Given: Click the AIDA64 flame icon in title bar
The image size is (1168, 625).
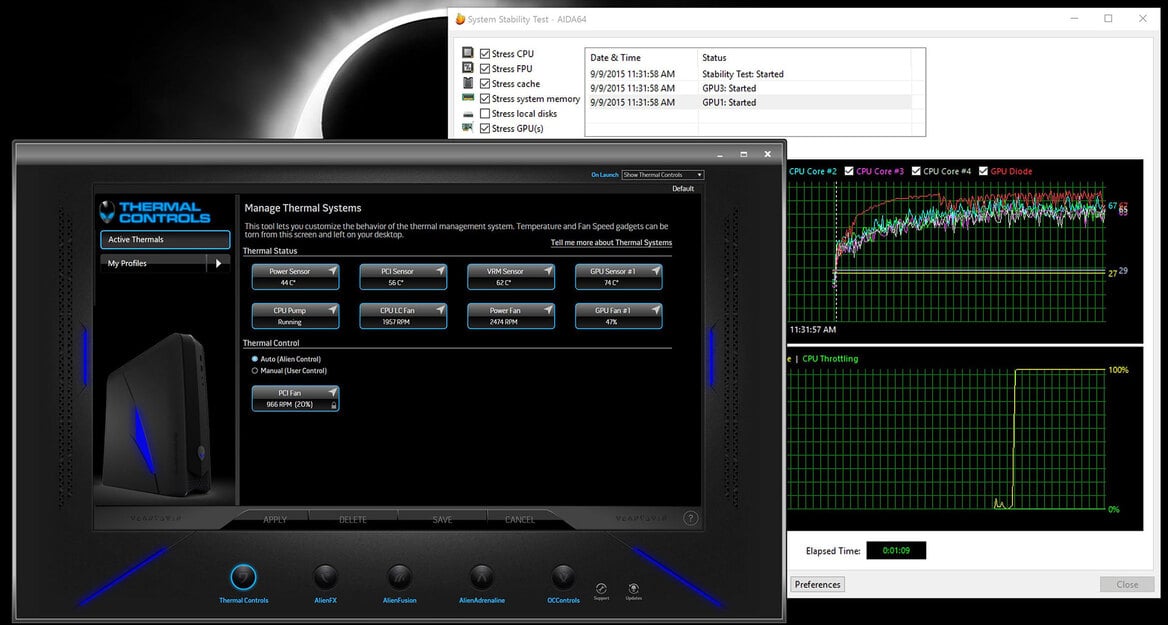Looking at the screenshot, I should [460, 19].
